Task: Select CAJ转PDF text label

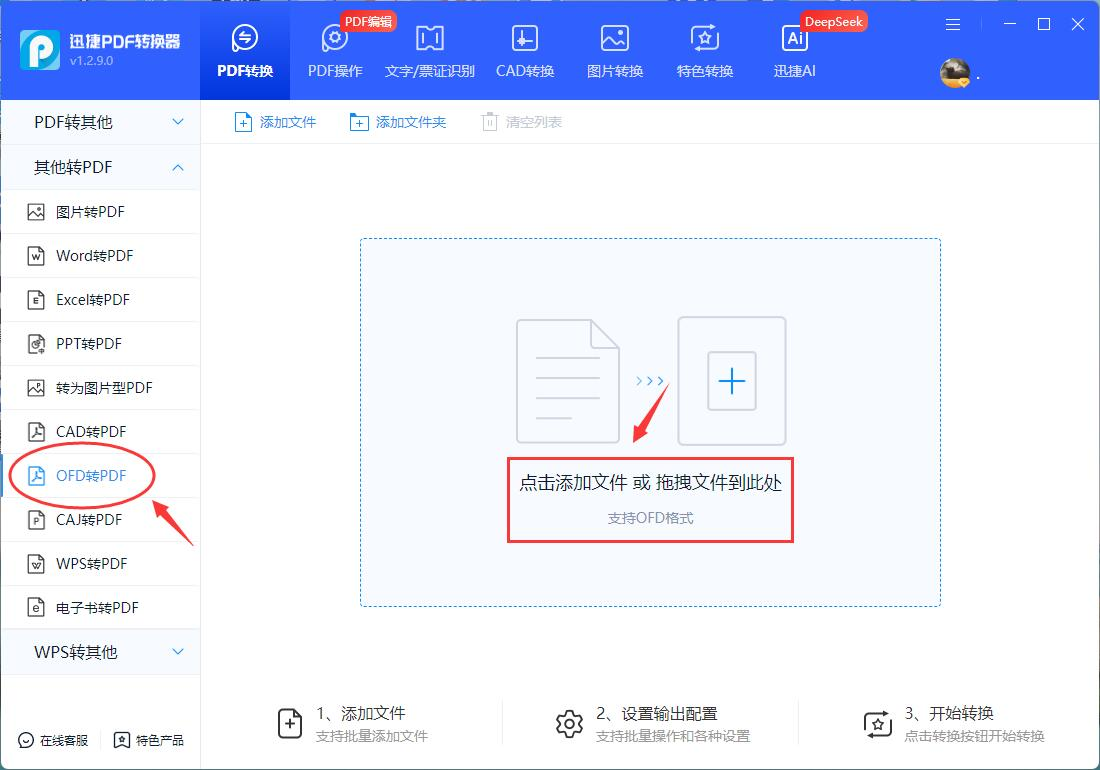Action: pyautogui.click(x=89, y=520)
